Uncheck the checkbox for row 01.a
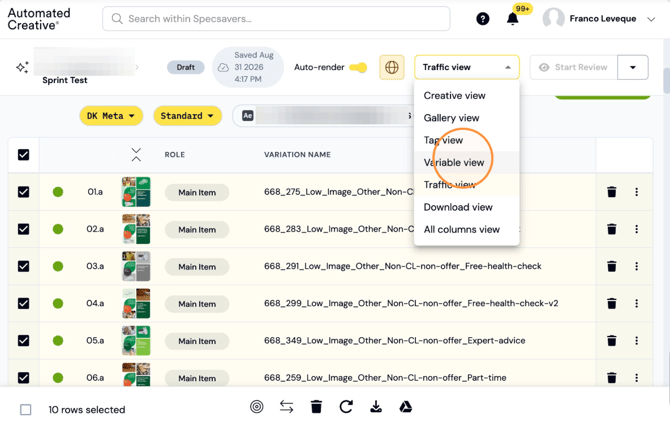 pos(24,192)
